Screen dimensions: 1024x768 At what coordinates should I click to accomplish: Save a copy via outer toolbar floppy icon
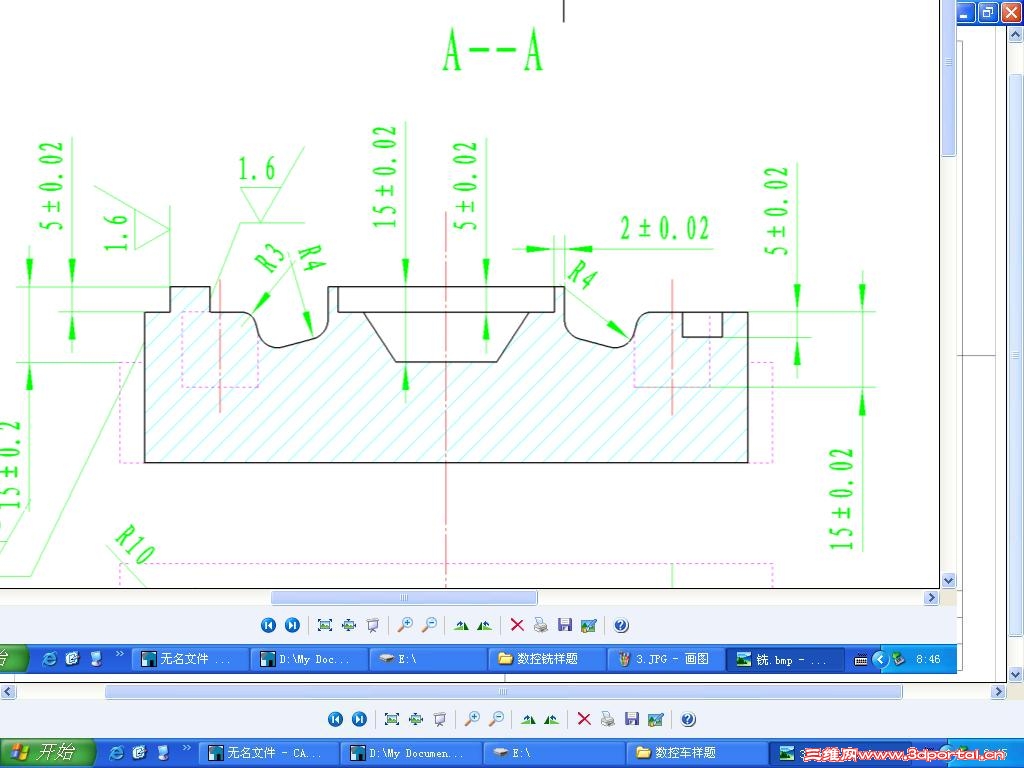(x=632, y=719)
